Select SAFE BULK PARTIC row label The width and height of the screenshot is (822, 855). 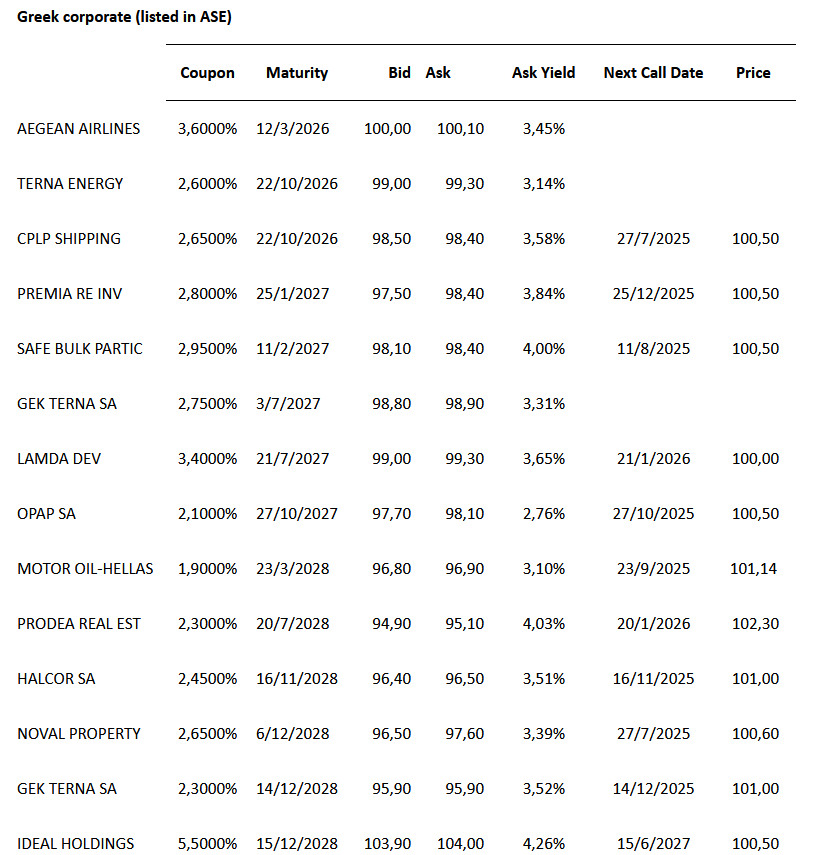click(80, 349)
